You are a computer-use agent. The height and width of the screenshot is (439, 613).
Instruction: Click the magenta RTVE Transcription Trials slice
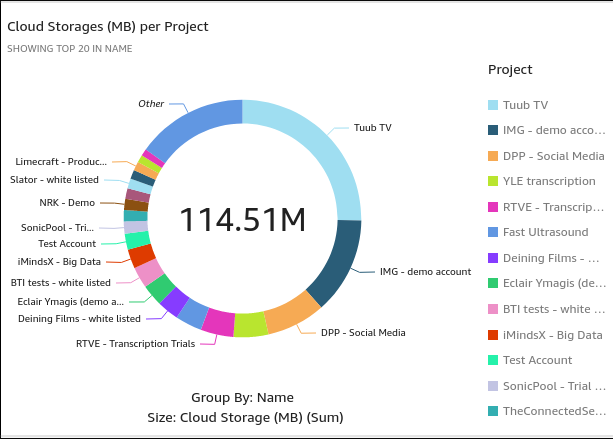click(x=219, y=322)
